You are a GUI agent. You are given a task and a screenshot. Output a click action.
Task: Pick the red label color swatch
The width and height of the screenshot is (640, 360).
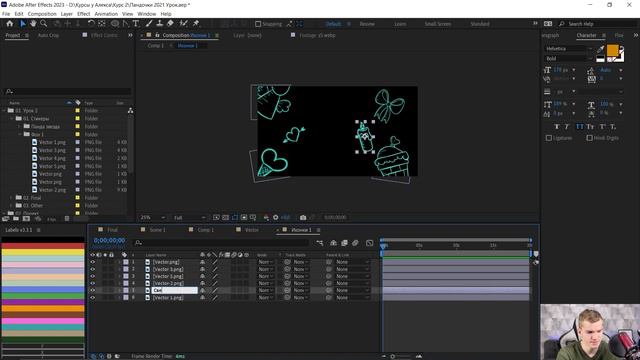point(43,246)
